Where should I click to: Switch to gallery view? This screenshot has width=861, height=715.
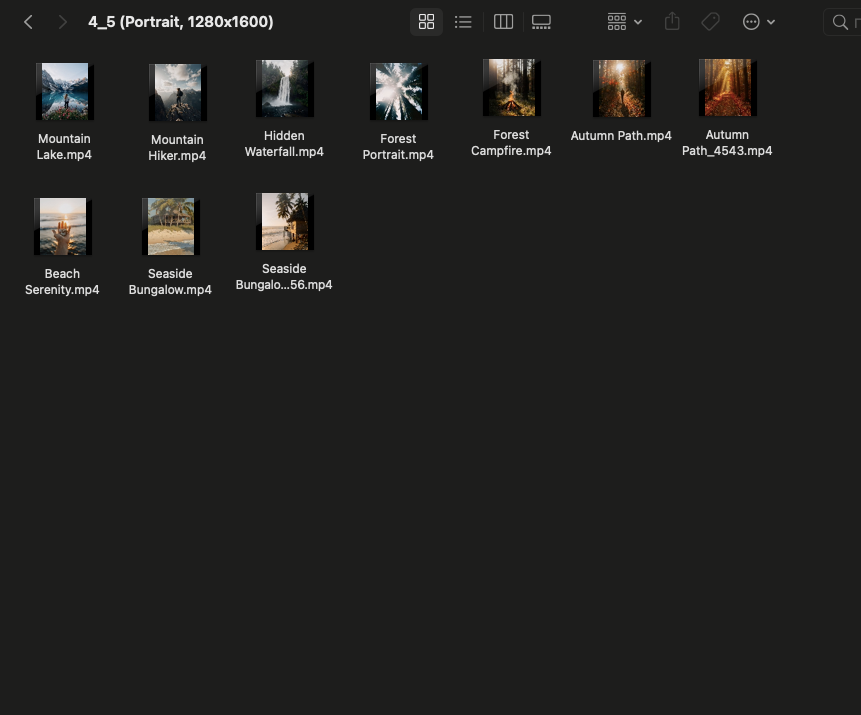point(541,22)
